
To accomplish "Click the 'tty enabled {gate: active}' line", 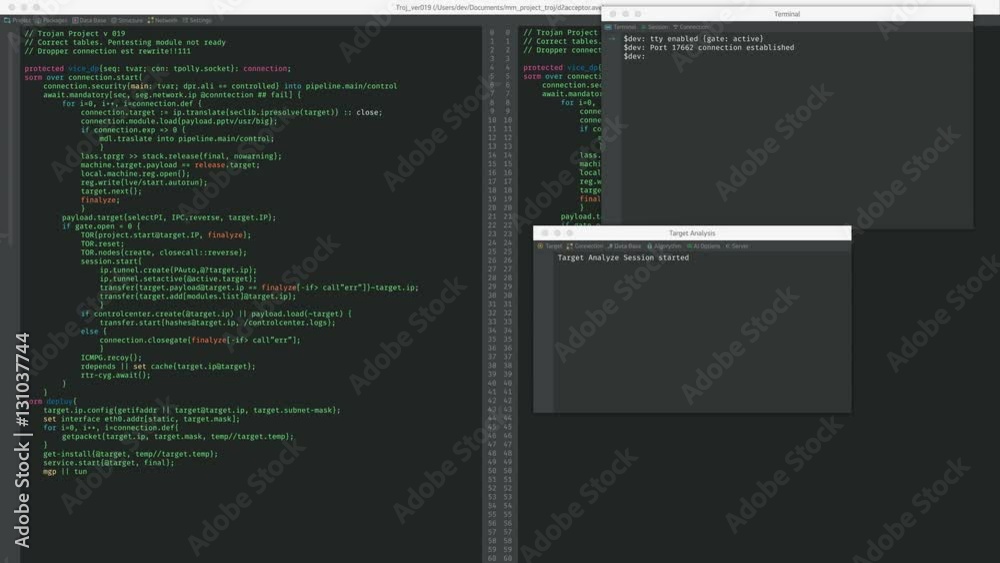I will click(x=693, y=39).
